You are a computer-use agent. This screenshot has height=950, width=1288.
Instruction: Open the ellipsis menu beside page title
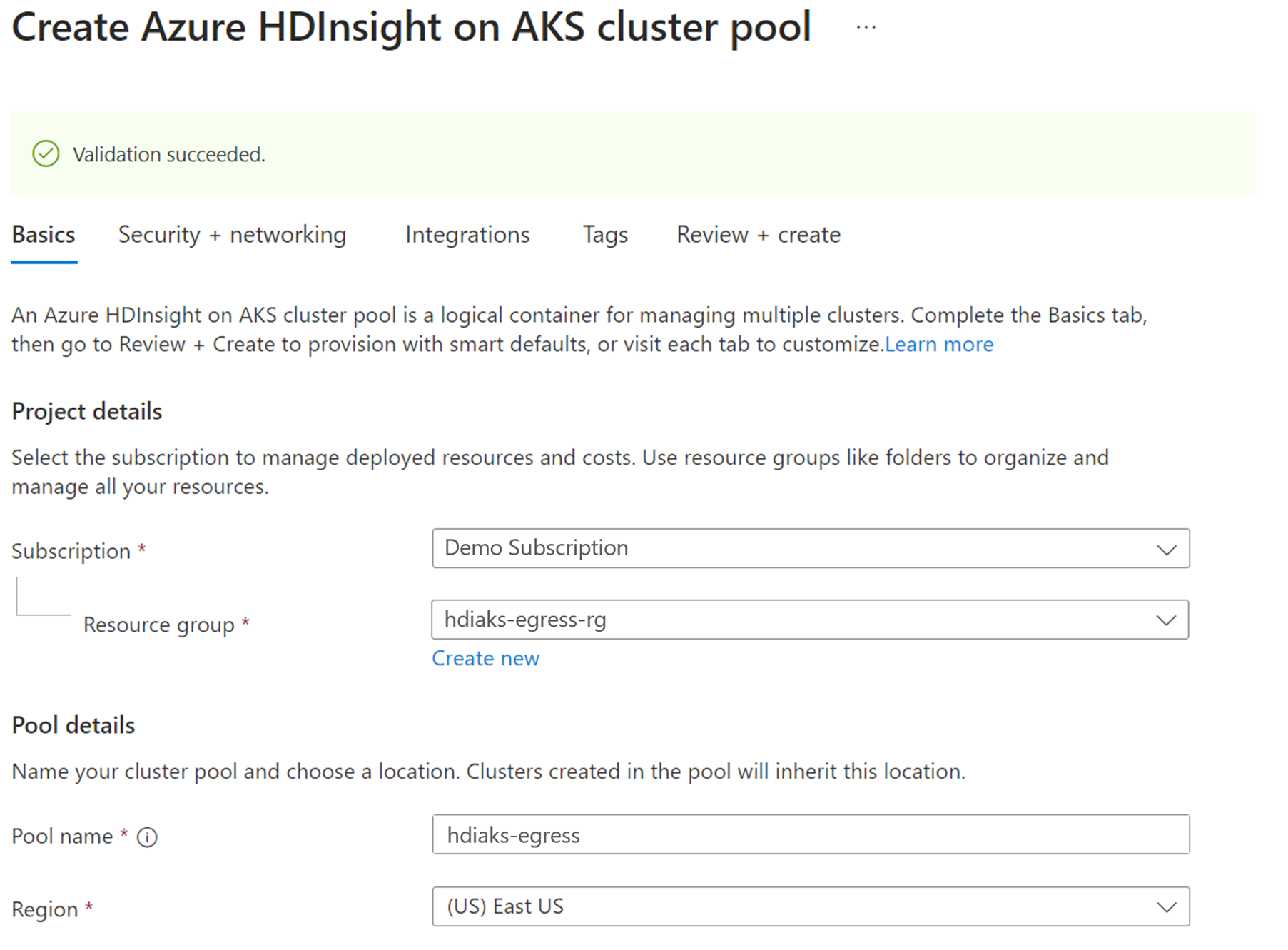[866, 27]
